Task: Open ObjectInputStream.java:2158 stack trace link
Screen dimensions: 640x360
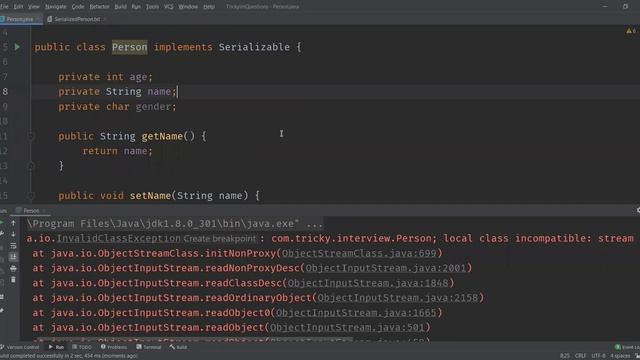Action: (x=398, y=298)
